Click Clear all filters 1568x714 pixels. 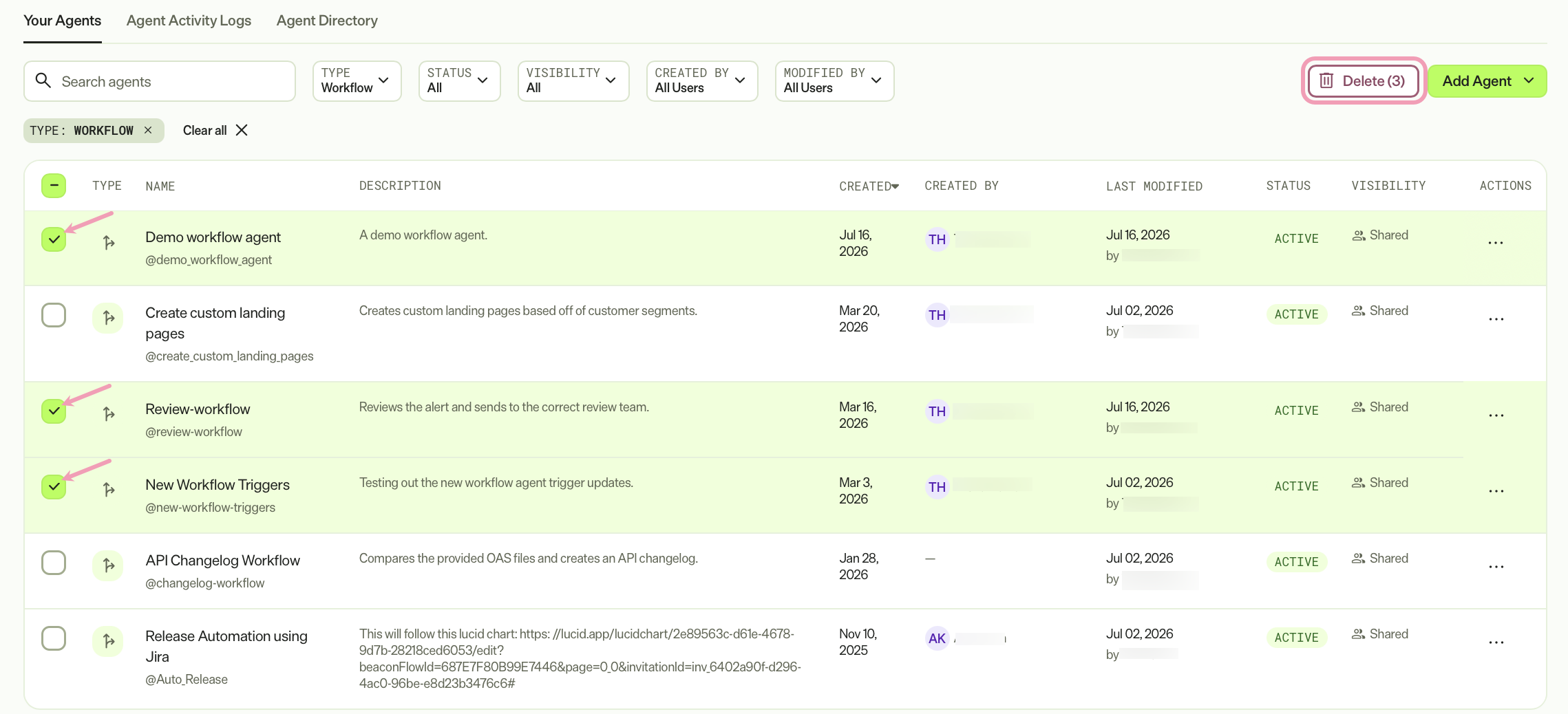[215, 130]
